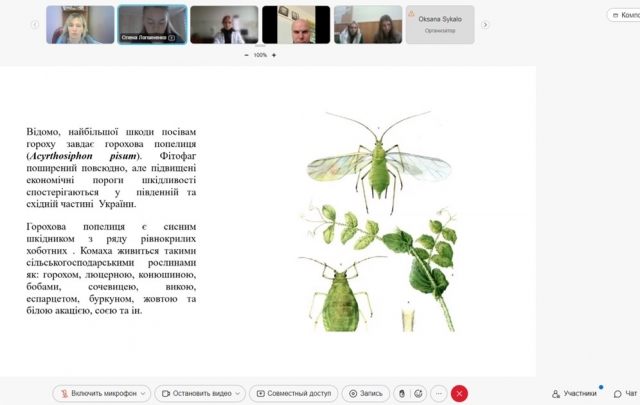This screenshot has width=640, height=405.
Task: Open Совместный доступ screen sharing
Action: pyautogui.click(x=294, y=394)
